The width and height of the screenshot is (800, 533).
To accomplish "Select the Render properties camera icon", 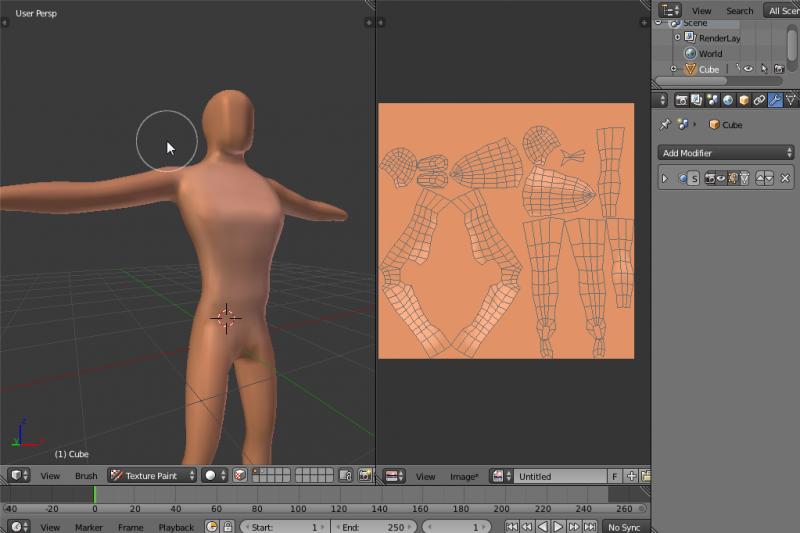I will click(x=681, y=100).
